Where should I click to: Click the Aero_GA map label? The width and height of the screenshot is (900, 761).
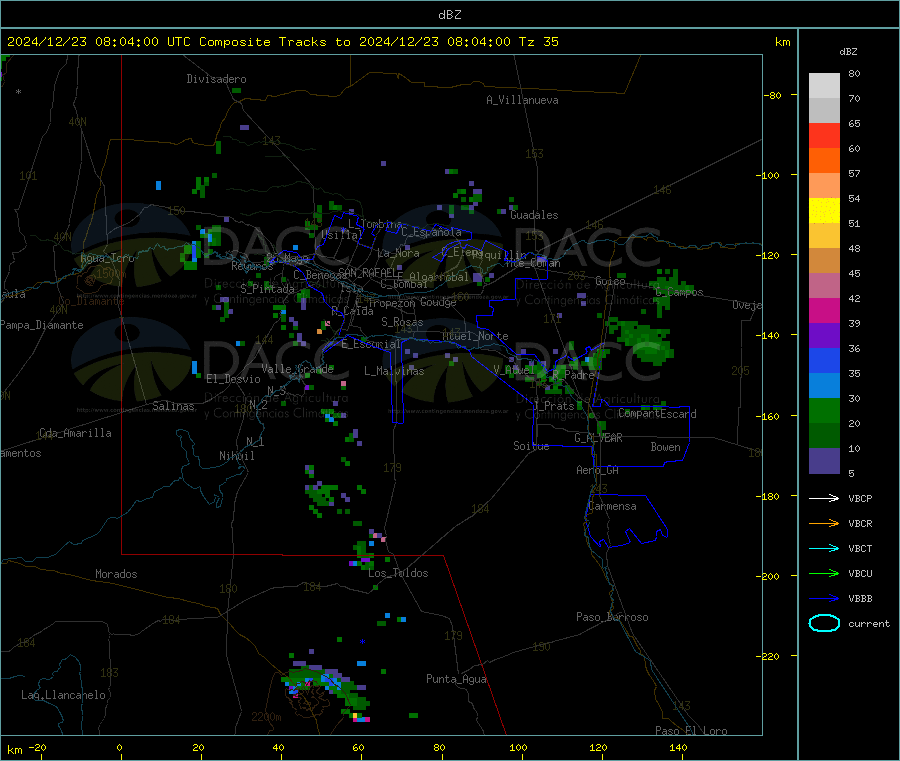pyautogui.click(x=597, y=470)
